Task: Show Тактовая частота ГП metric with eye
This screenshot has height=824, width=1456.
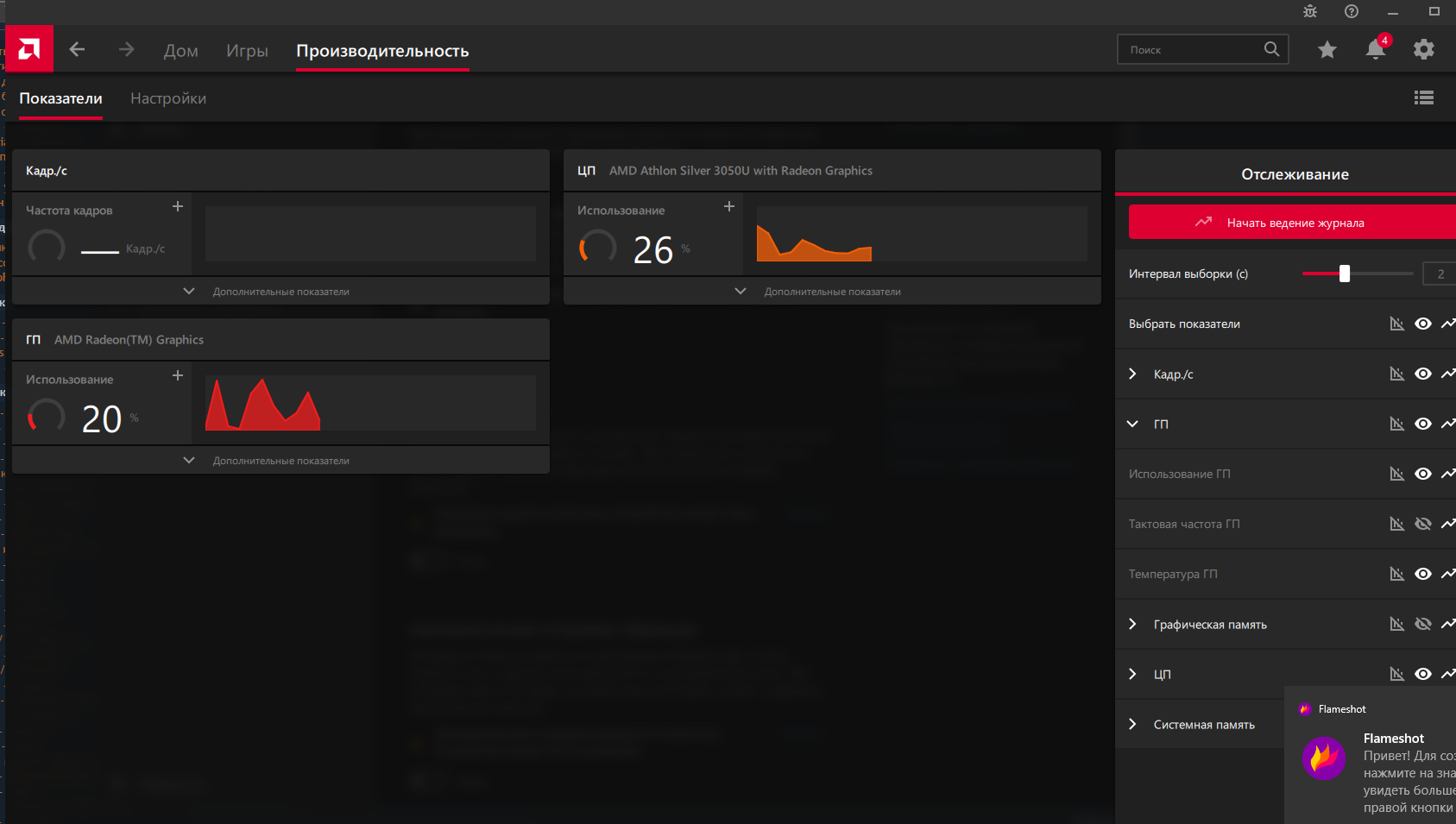Action: pyautogui.click(x=1423, y=524)
